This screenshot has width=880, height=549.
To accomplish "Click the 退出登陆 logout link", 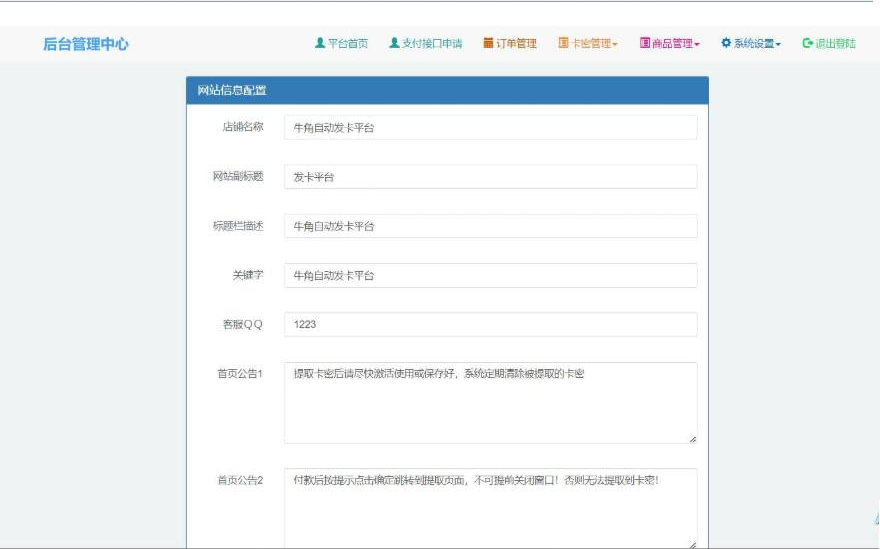I will coord(835,43).
